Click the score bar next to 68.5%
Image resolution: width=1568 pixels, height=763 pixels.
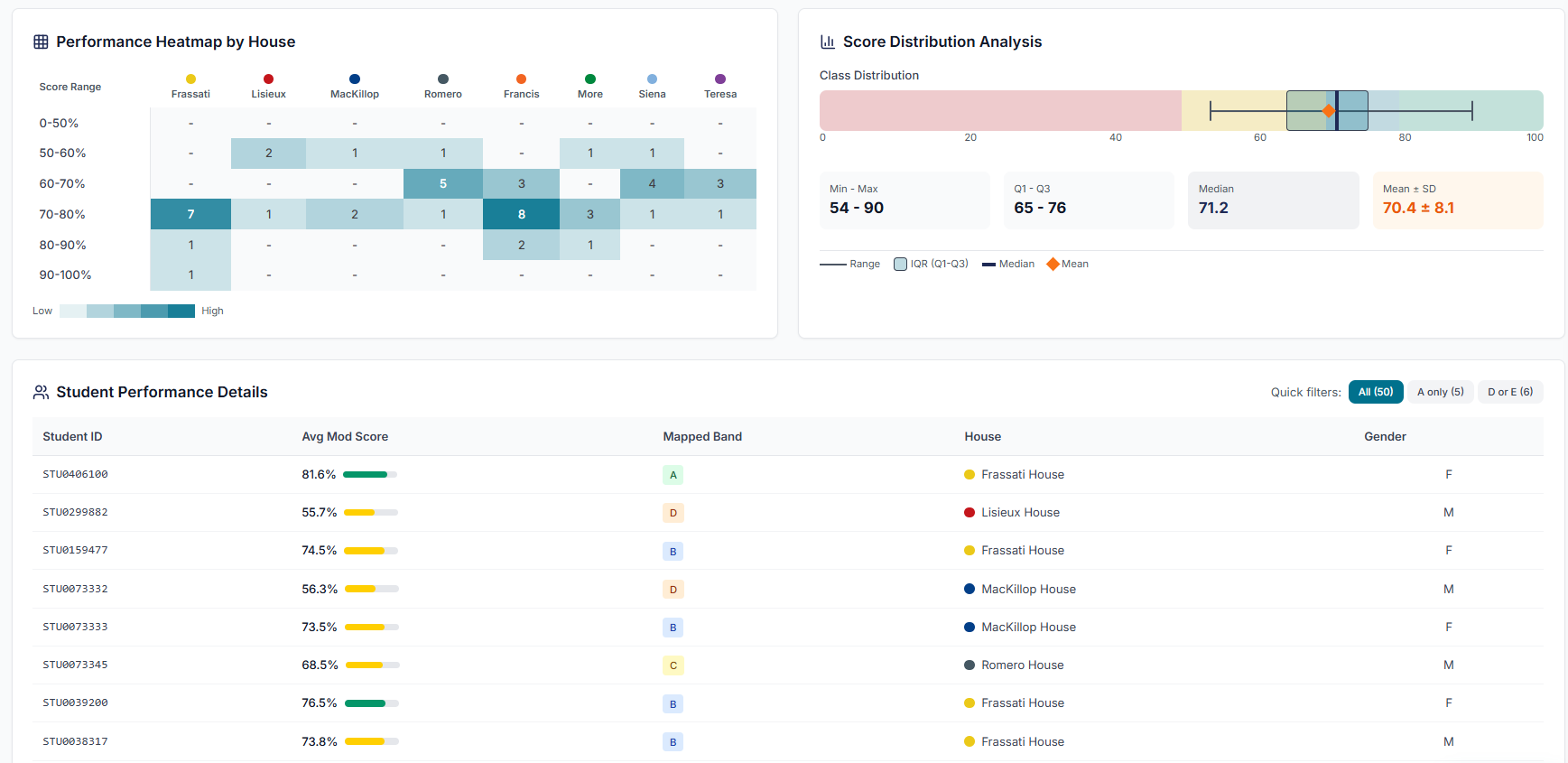(x=373, y=665)
